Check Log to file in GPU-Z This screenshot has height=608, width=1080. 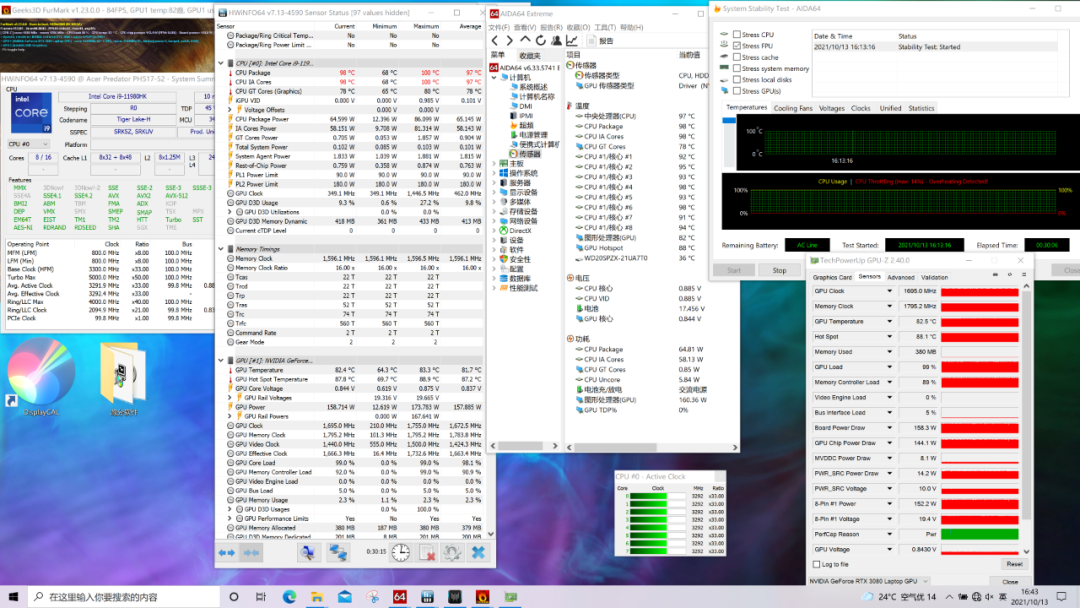(x=817, y=565)
